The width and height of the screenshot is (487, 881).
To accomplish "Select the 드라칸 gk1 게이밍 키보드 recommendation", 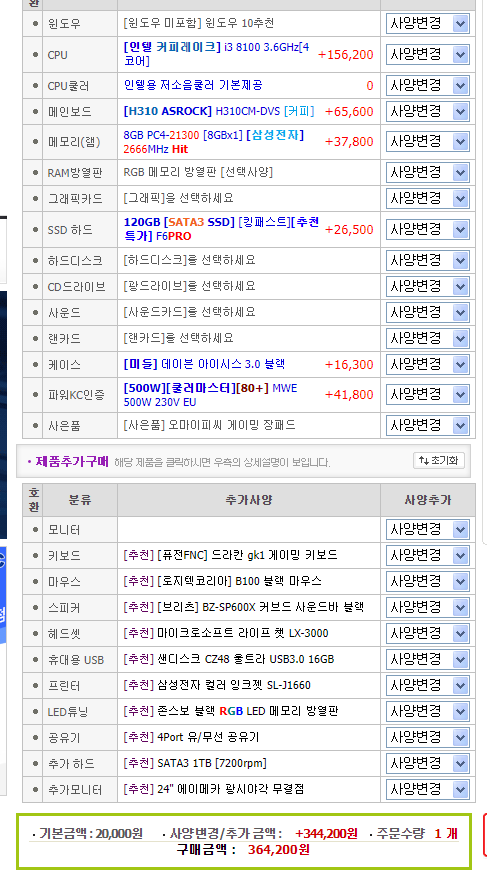I will pyautogui.click(x=230, y=555).
